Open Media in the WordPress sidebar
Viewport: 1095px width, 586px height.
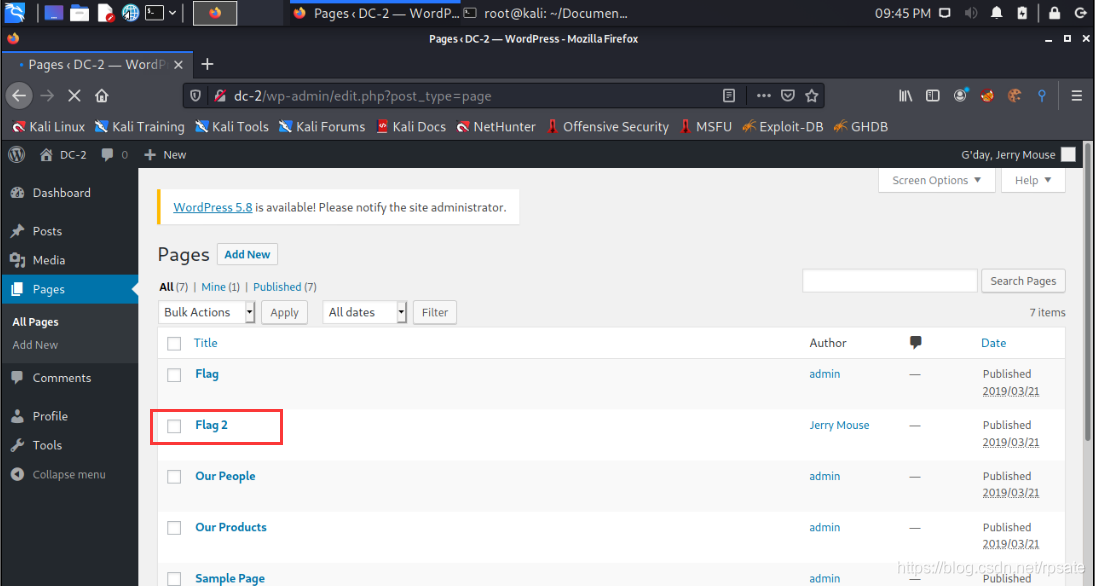(x=69, y=261)
